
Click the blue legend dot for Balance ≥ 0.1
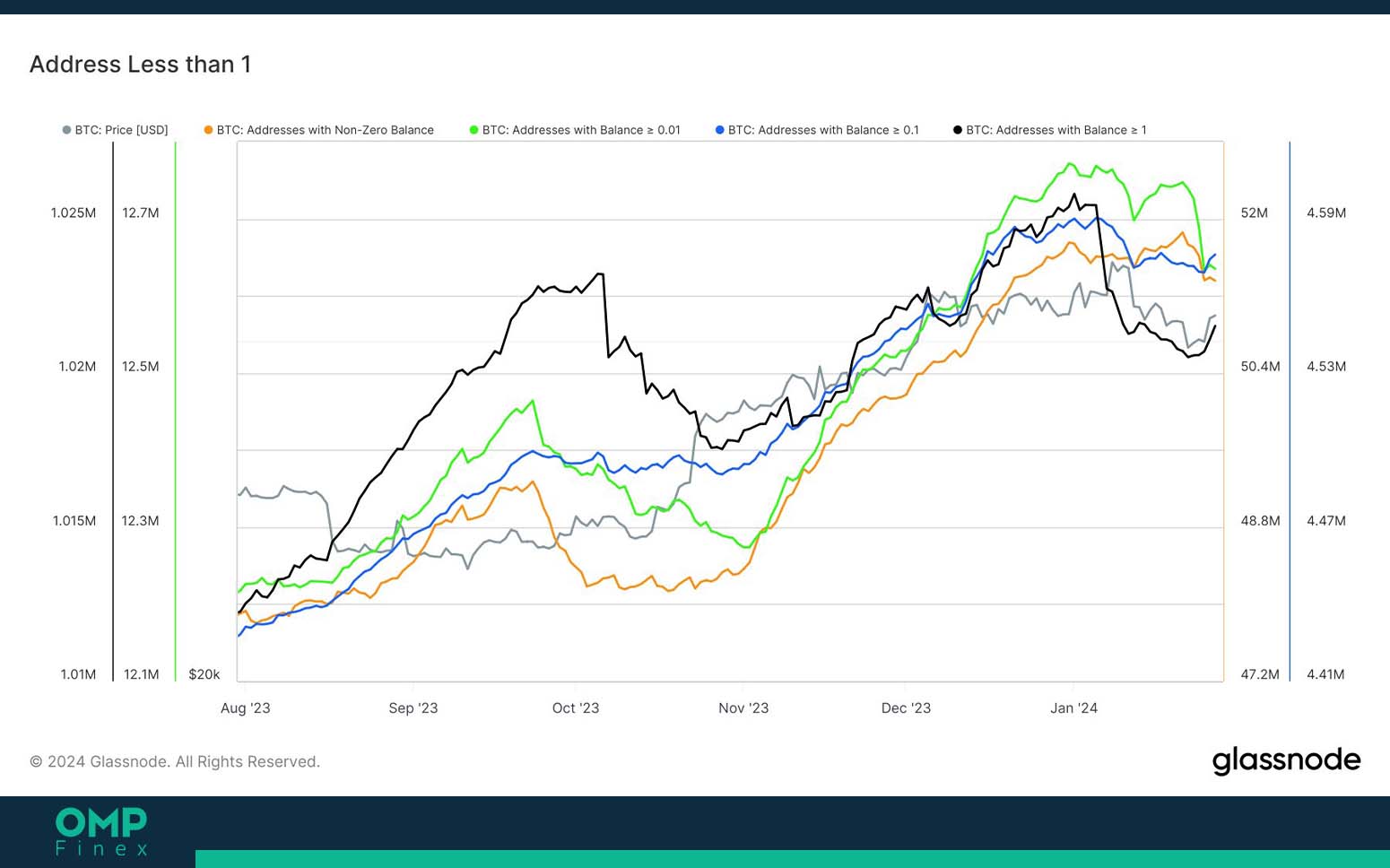pos(719,130)
